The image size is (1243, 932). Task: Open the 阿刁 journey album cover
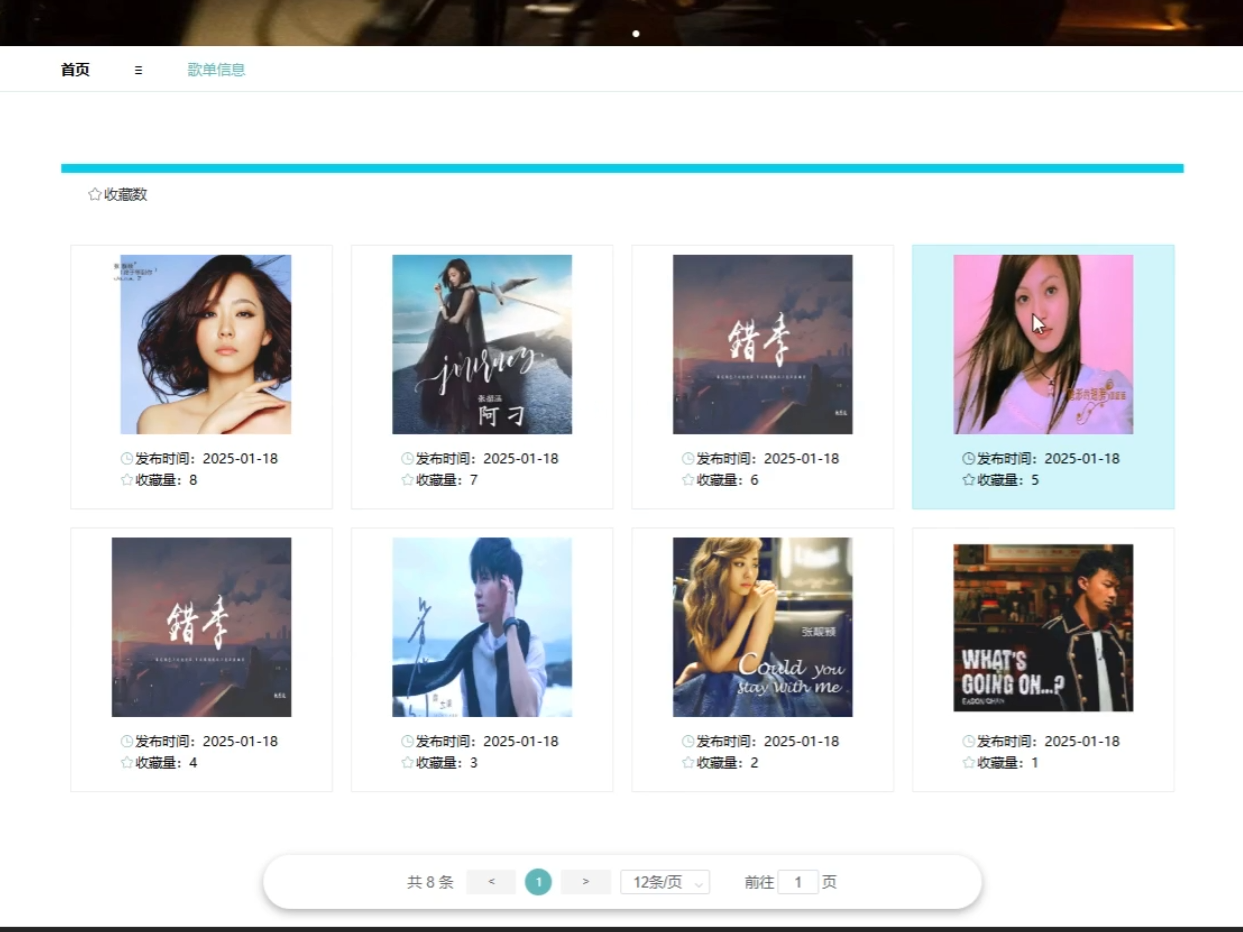[x=482, y=344]
